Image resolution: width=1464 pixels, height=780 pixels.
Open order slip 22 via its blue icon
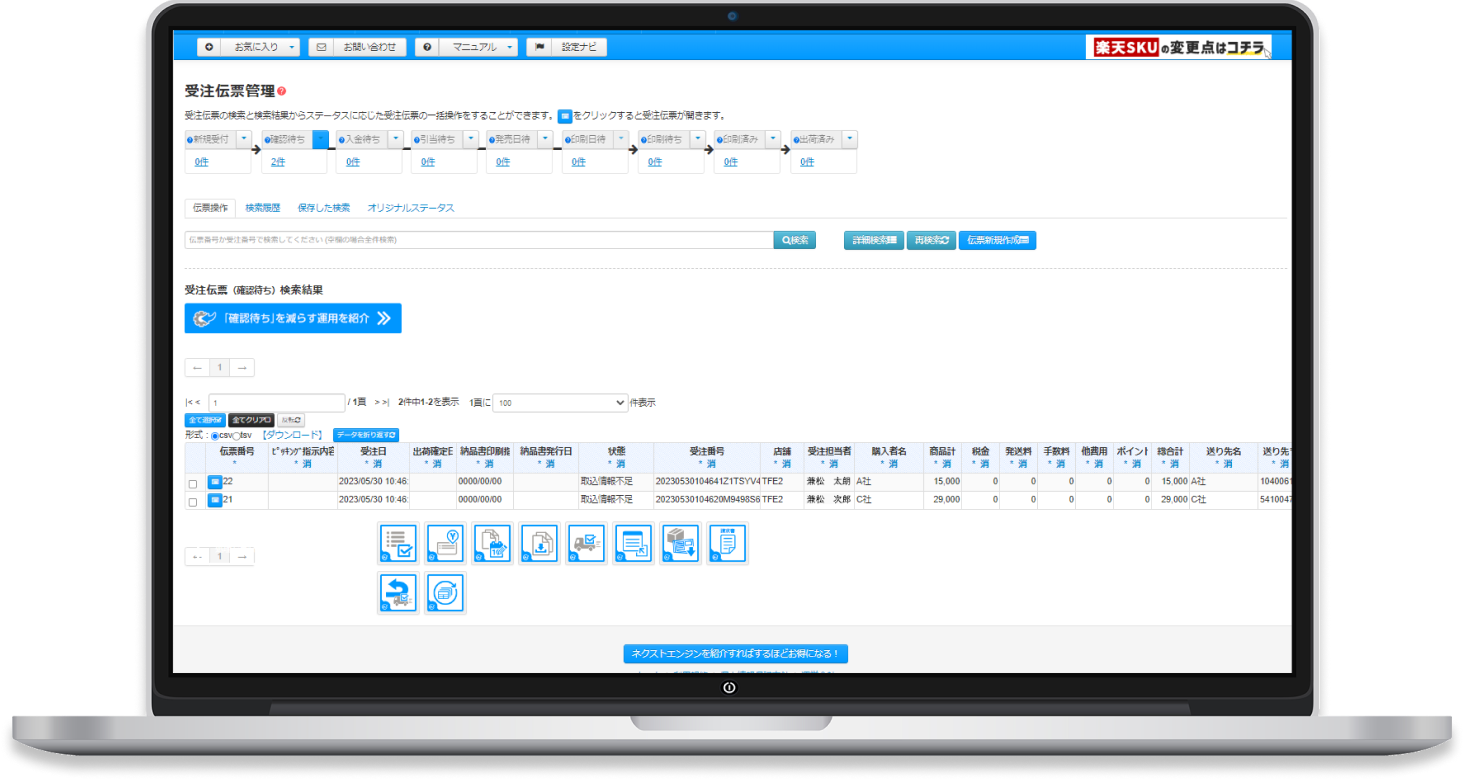tap(214, 482)
